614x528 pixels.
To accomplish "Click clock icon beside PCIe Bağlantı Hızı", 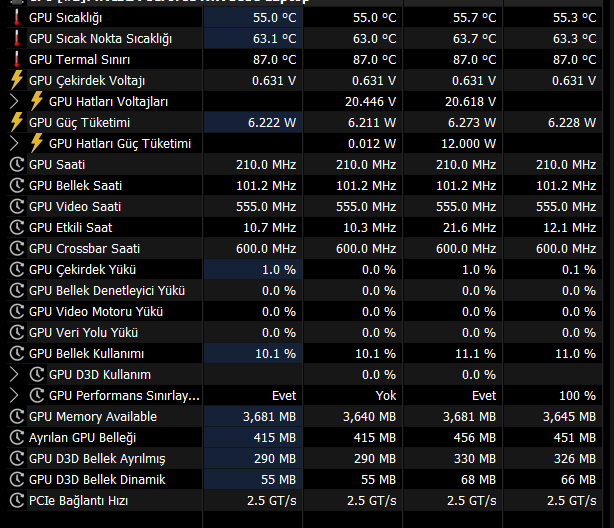I will pyautogui.click(x=17, y=501).
